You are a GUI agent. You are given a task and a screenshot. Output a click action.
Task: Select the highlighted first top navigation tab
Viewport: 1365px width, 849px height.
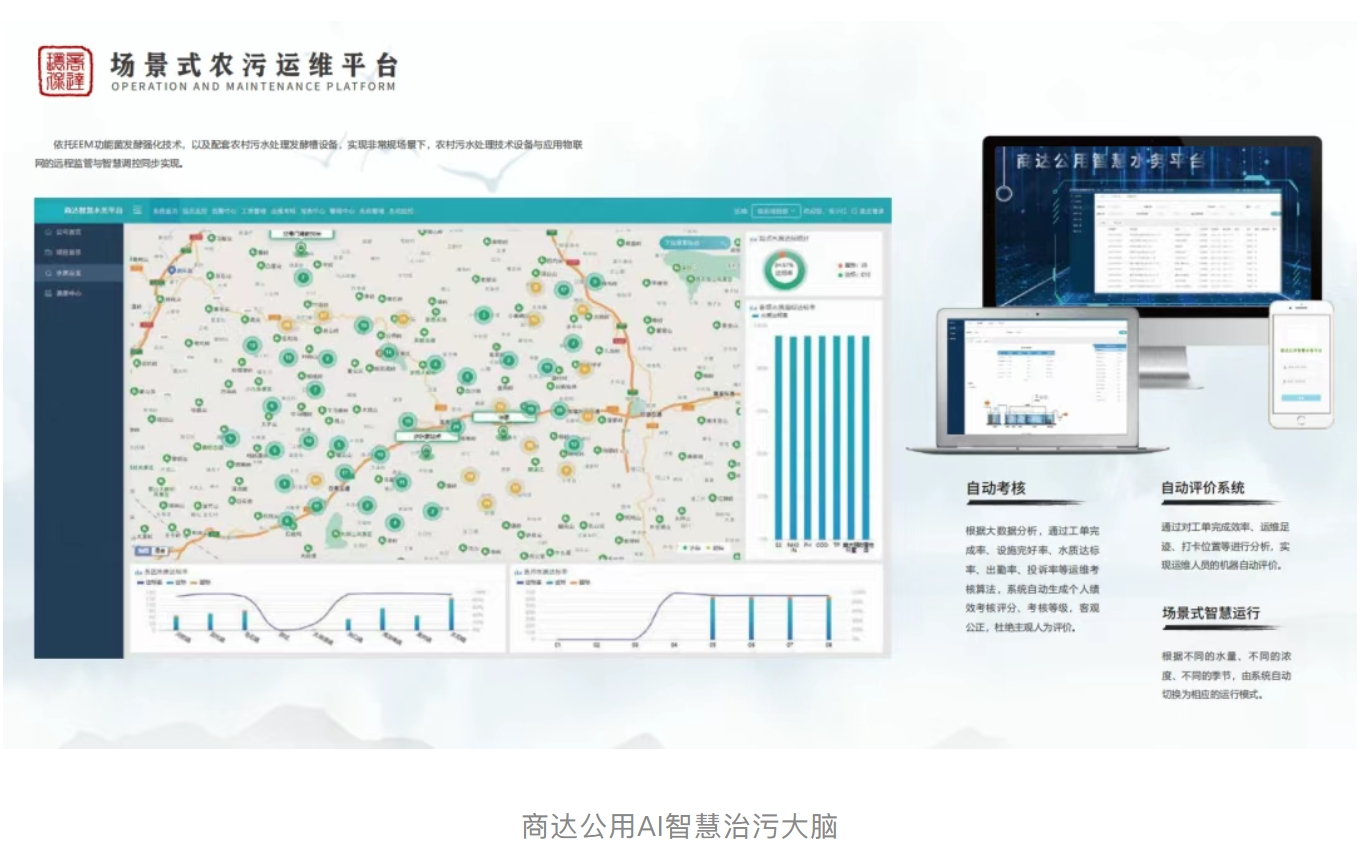point(166,211)
